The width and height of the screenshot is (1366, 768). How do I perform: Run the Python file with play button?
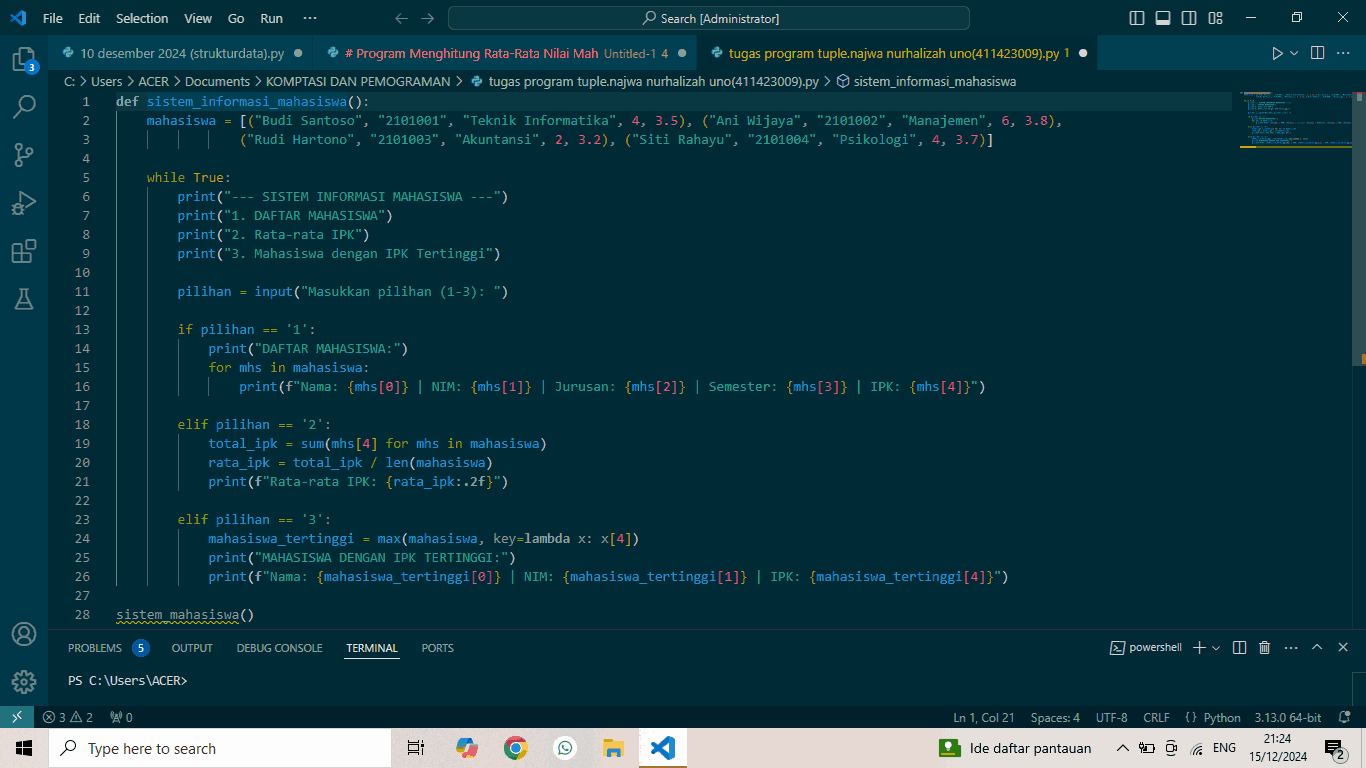coord(1277,53)
